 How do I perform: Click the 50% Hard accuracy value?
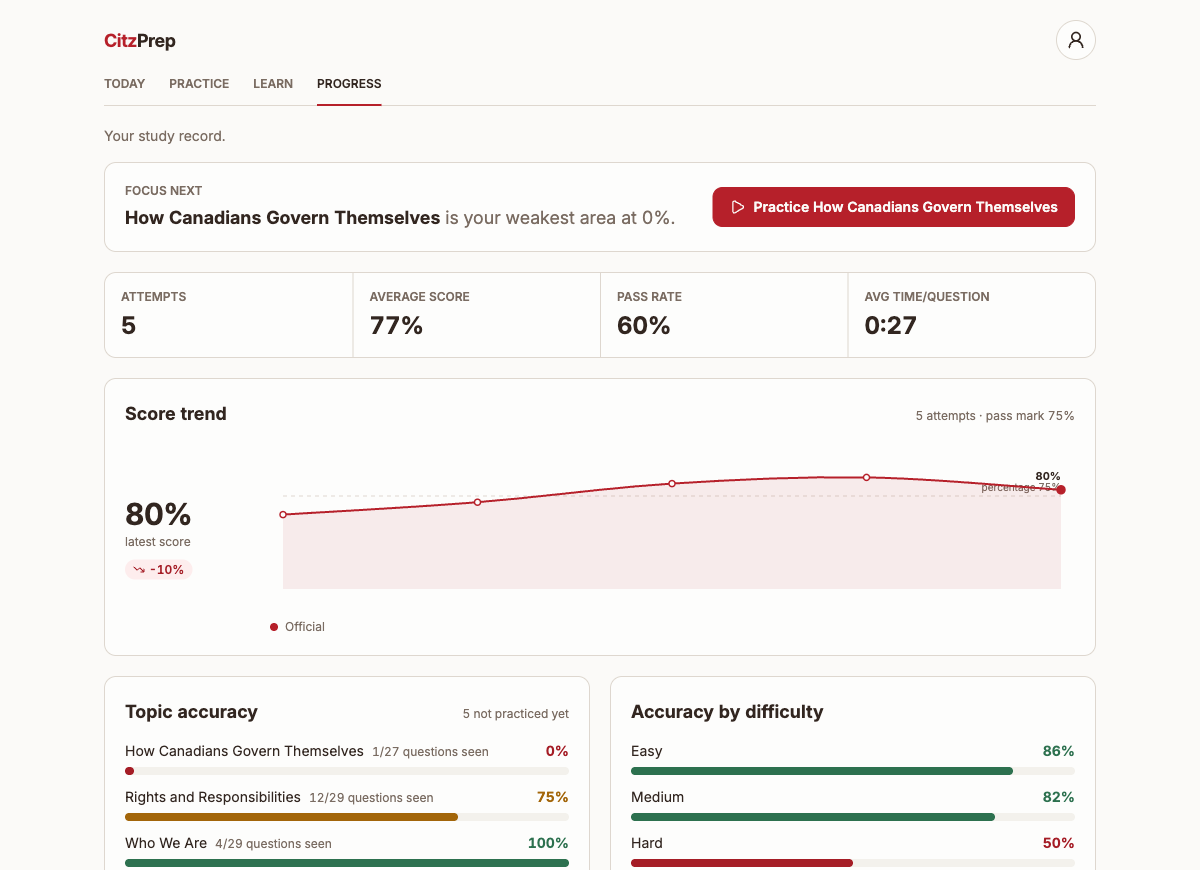click(x=1059, y=843)
